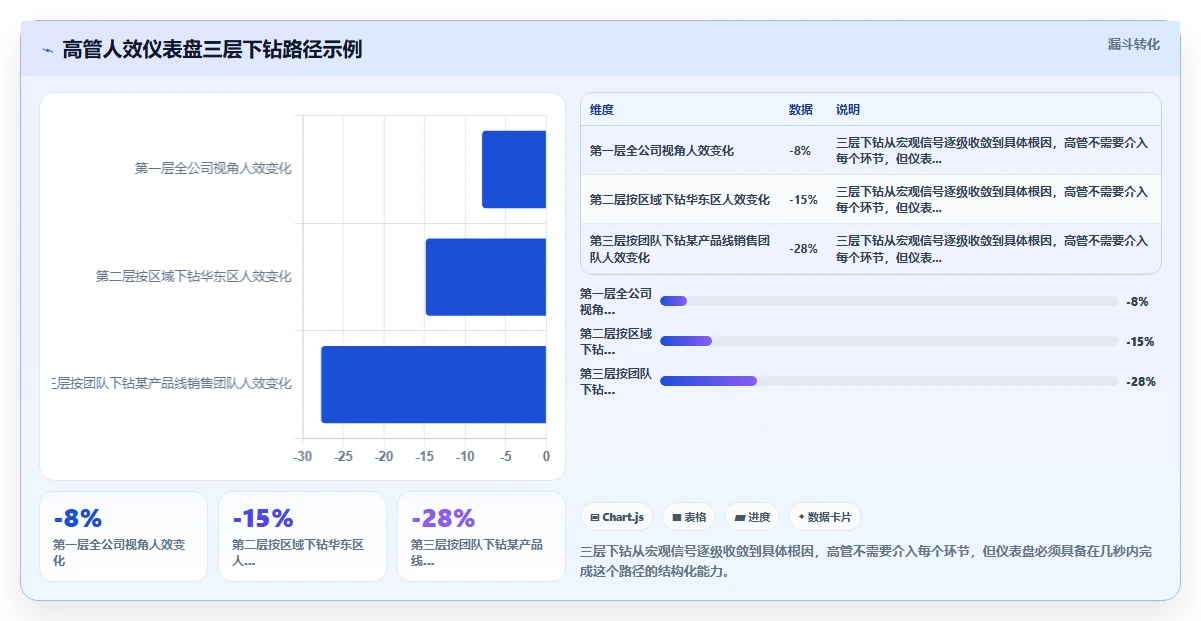The width and height of the screenshot is (1201, 621).
Task: Click the 高管人效仪表盘三层下钻路径示例 title
Action: click(x=212, y=50)
